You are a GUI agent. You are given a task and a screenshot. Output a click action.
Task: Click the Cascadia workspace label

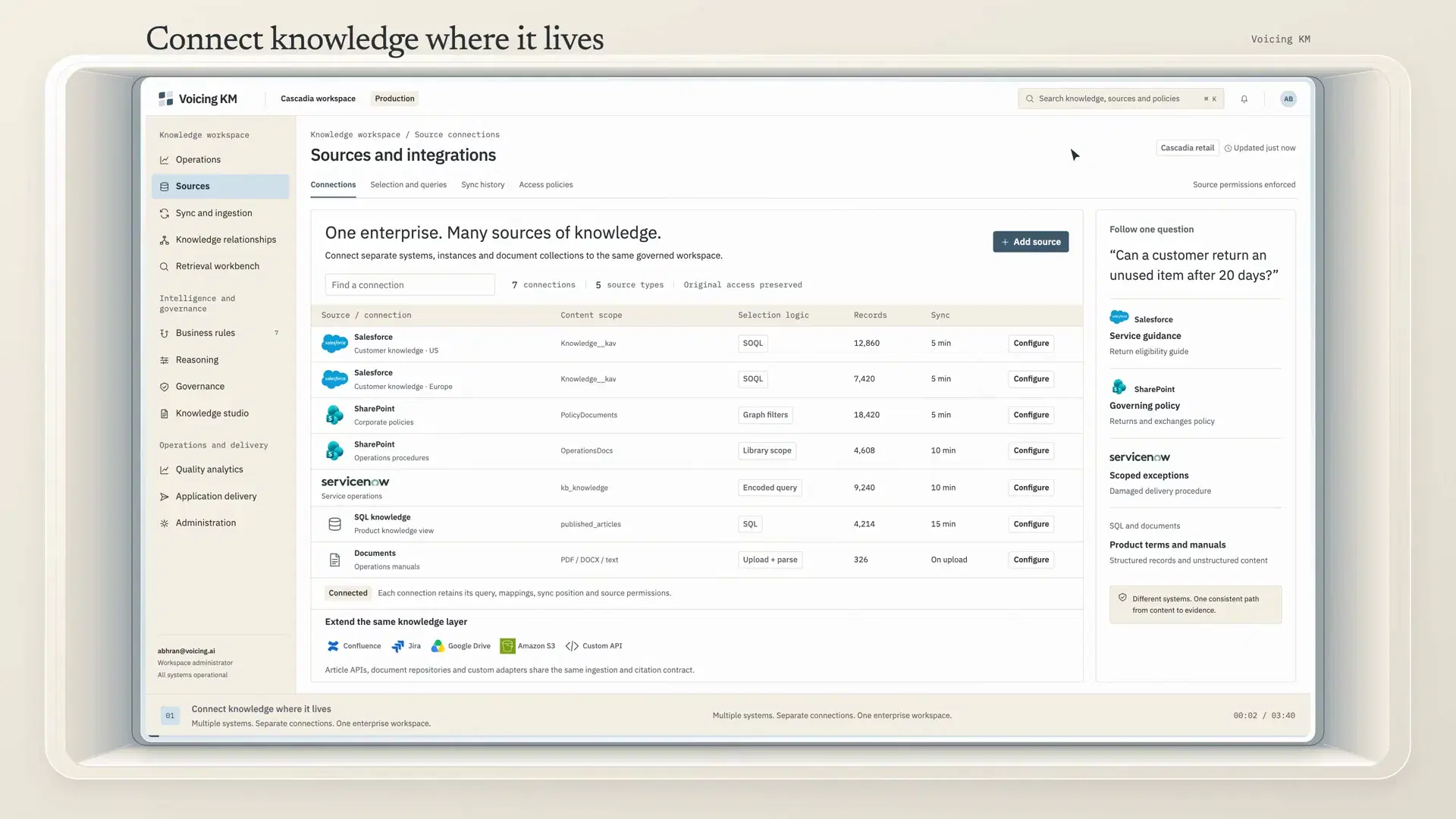318,99
